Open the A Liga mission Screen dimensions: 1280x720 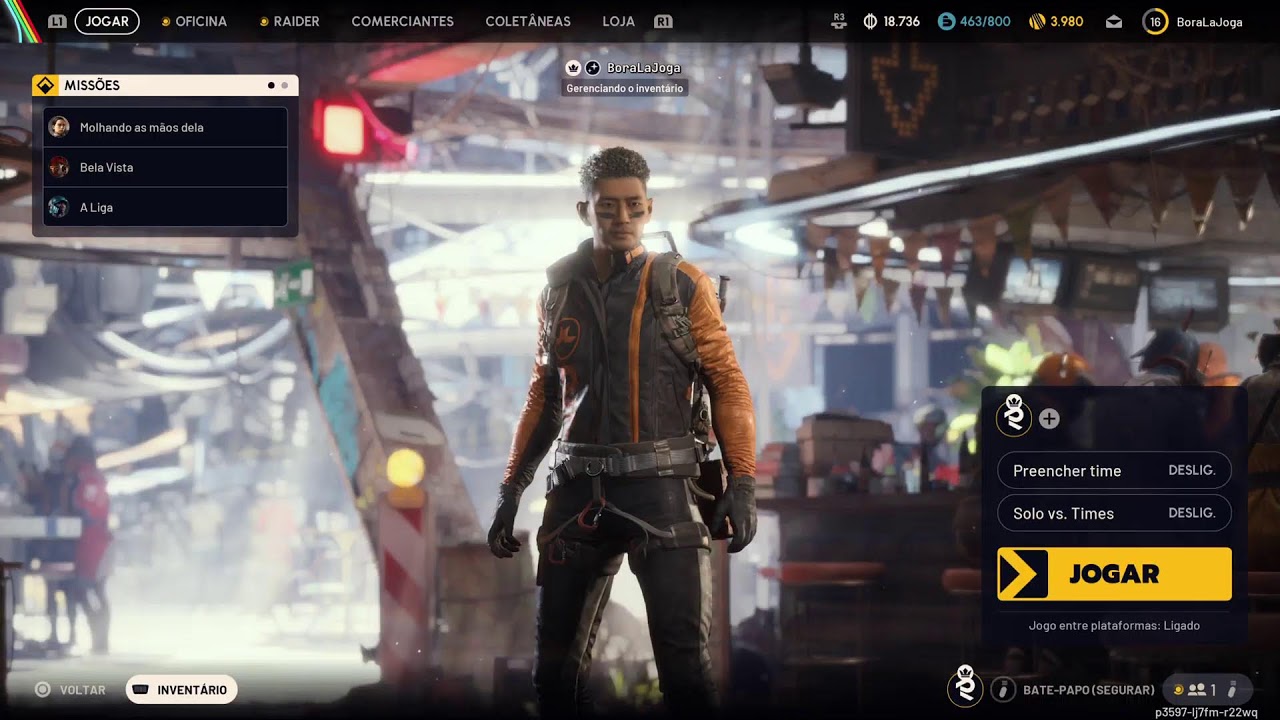pos(166,207)
